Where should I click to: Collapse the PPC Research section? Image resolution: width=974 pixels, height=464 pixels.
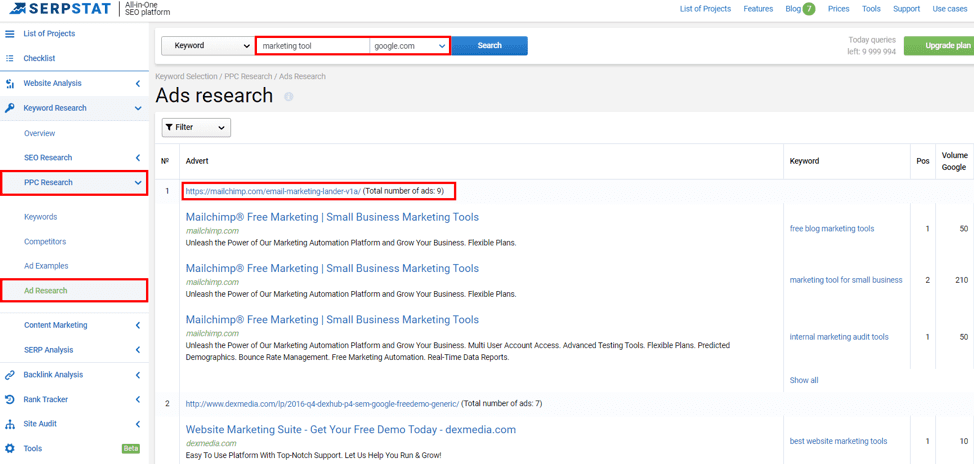138,183
